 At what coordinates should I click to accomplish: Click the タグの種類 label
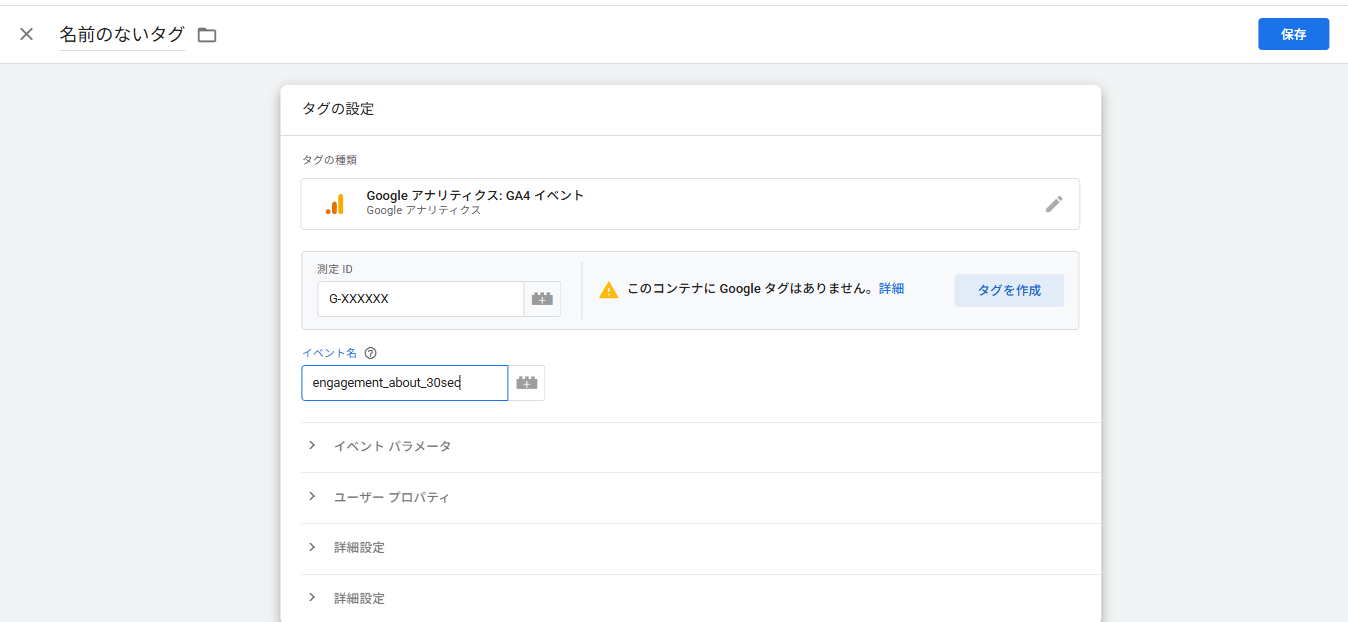(329, 160)
